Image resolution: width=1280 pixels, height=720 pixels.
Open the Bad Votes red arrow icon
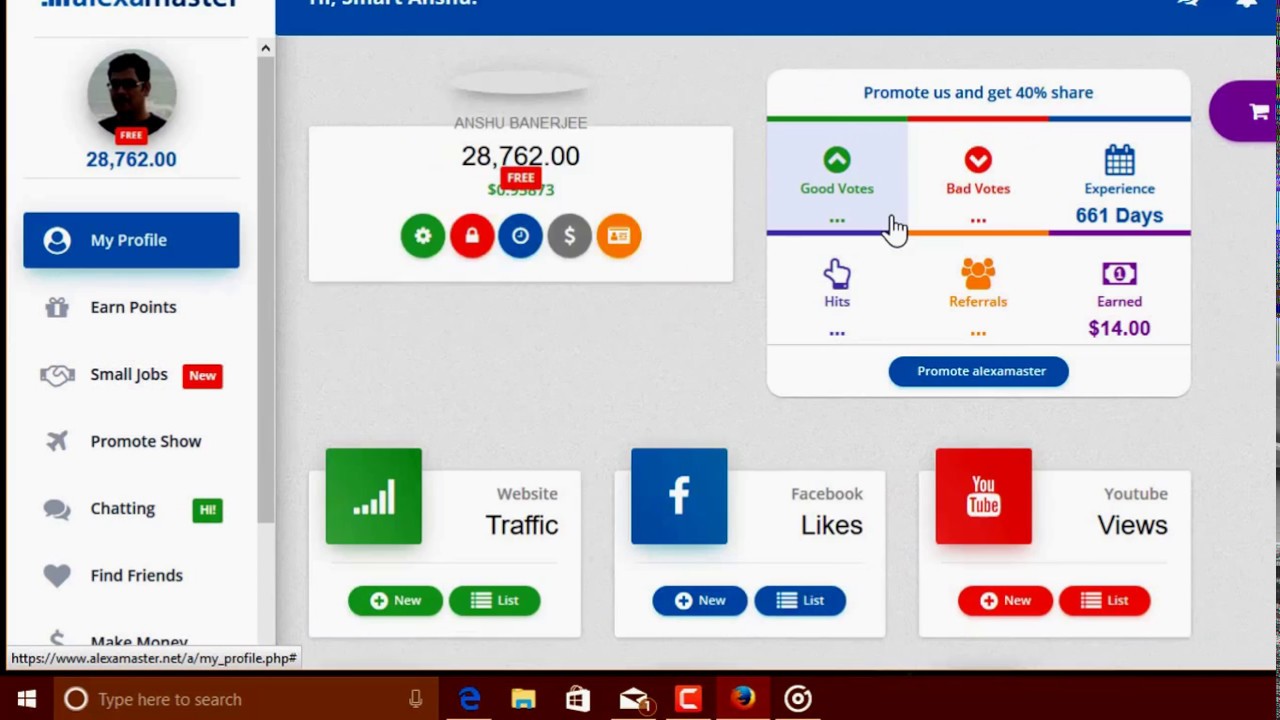tap(978, 160)
